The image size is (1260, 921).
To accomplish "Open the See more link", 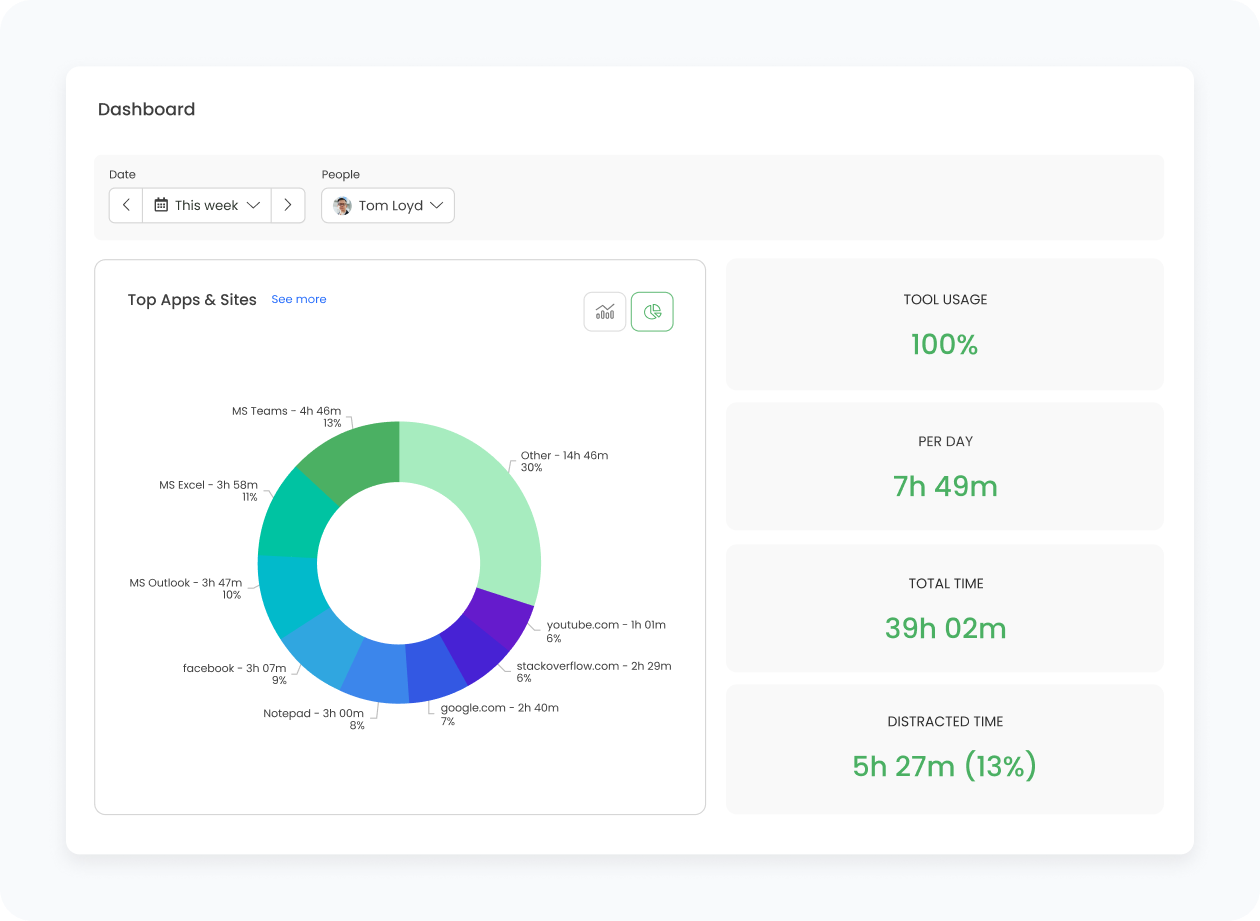I will pyautogui.click(x=298, y=299).
